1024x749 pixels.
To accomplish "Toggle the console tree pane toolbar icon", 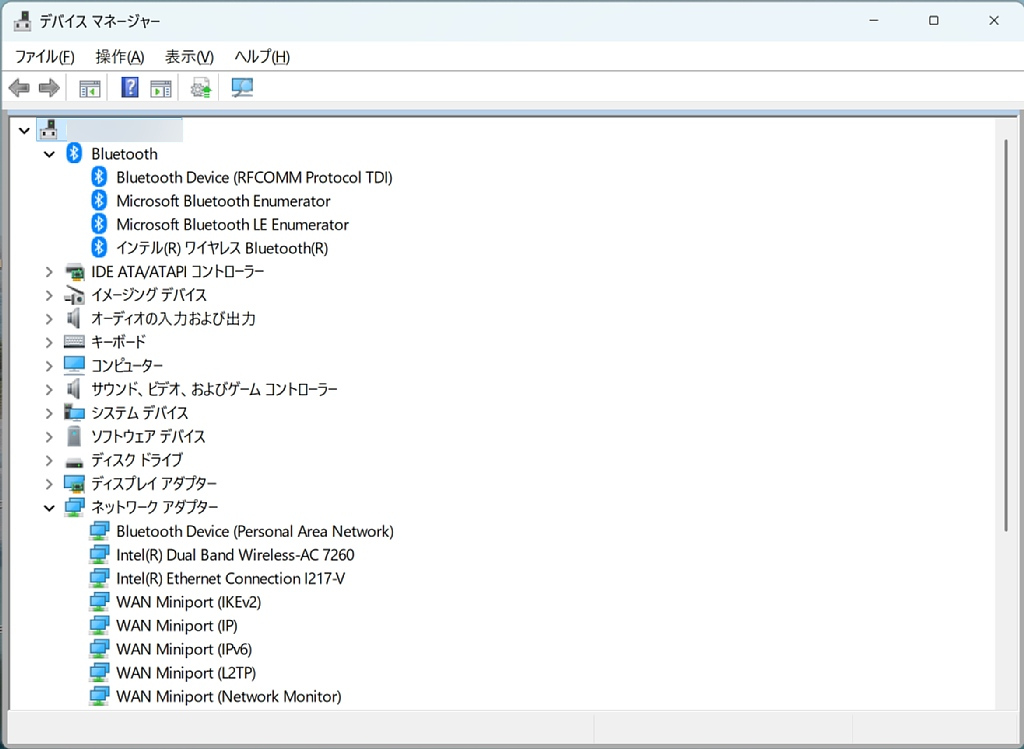I will (x=89, y=88).
